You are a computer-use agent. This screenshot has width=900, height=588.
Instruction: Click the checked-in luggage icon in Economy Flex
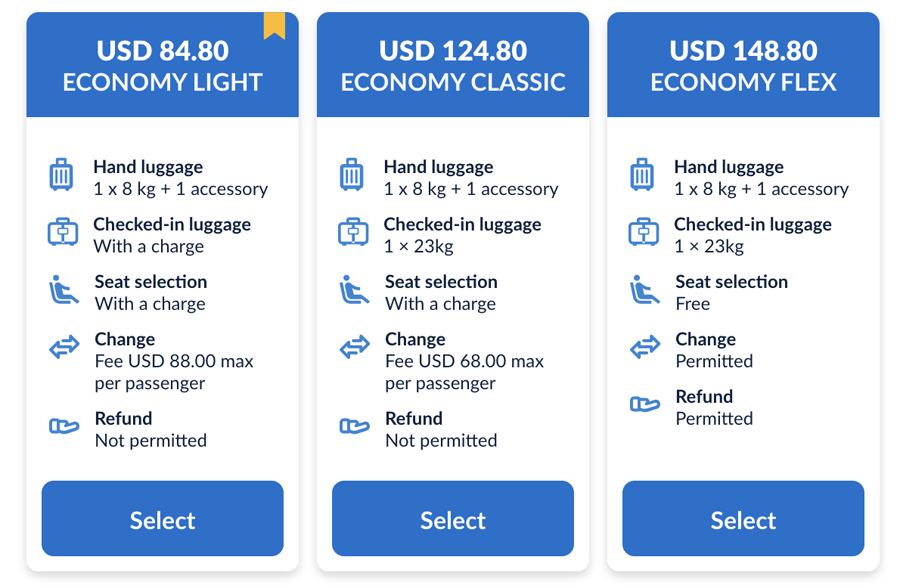click(x=643, y=232)
